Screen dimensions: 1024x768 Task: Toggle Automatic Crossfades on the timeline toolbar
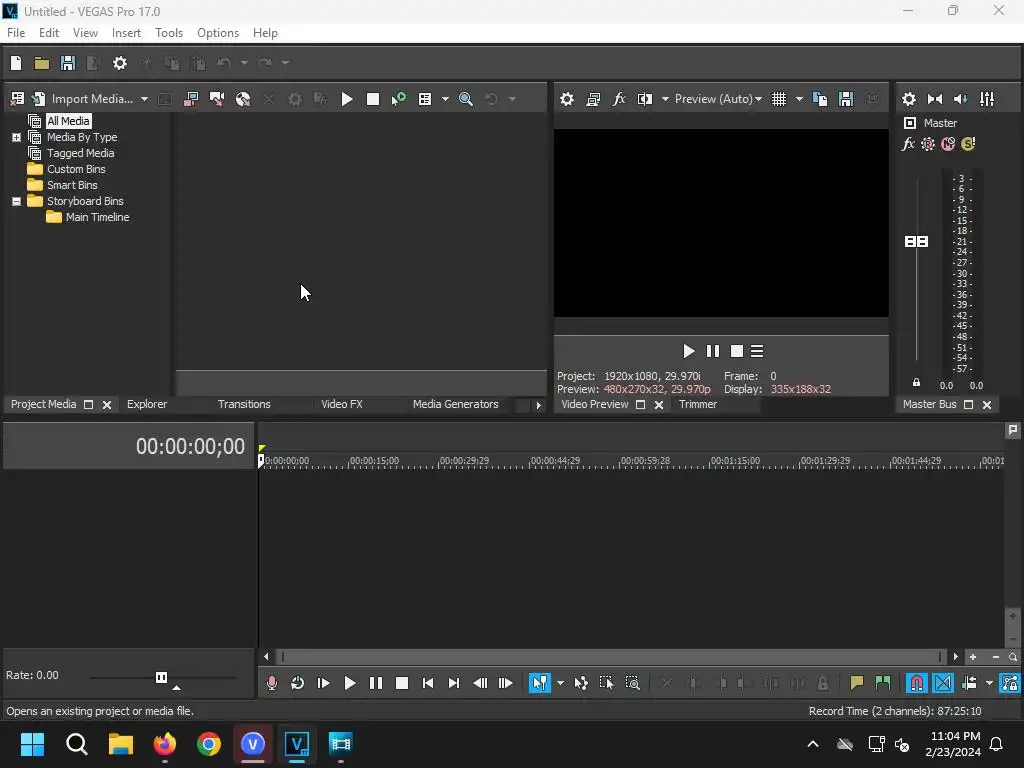tap(943, 683)
